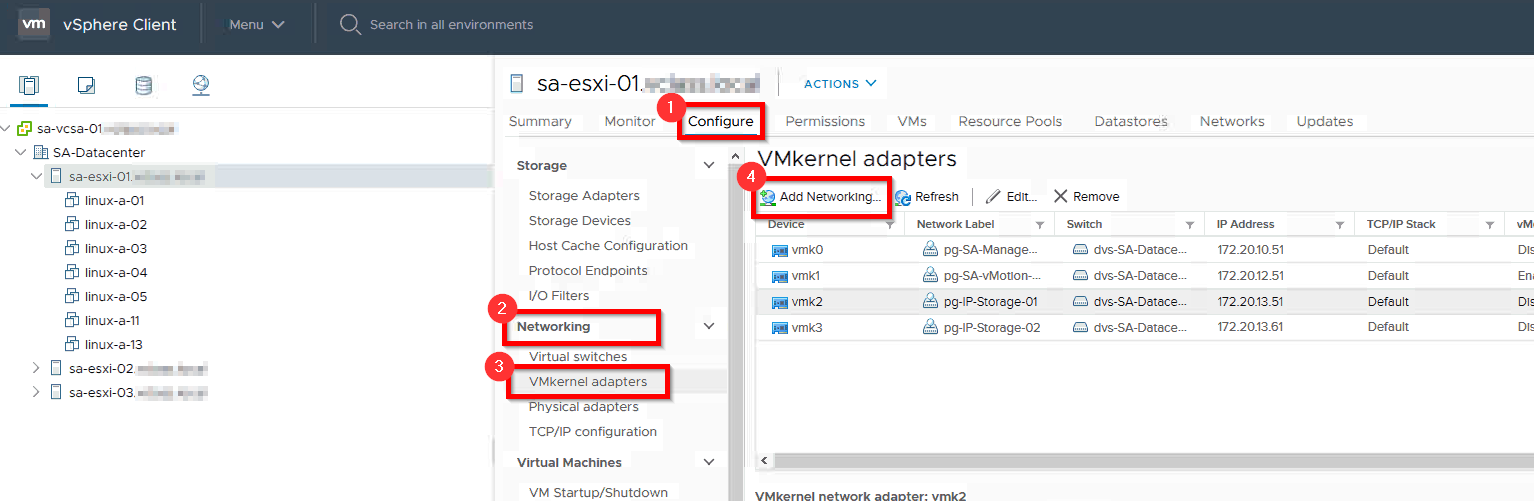Viewport: 1534px width, 501px height.
Task: Select linux-a-03 in inventory tree
Action: pyautogui.click(x=116, y=249)
